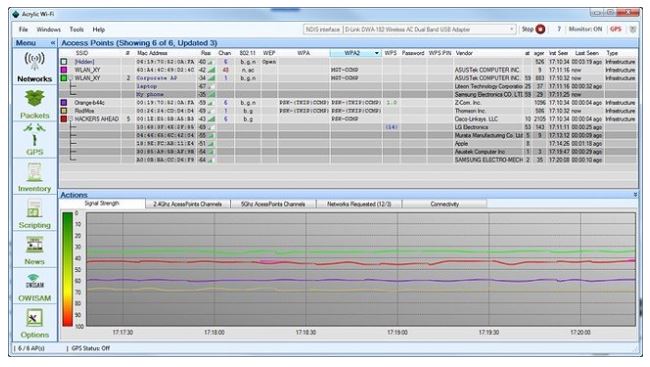This screenshot has width=650, height=367.
Task: Toggle the GPS button in toolbar
Action: 615,29
